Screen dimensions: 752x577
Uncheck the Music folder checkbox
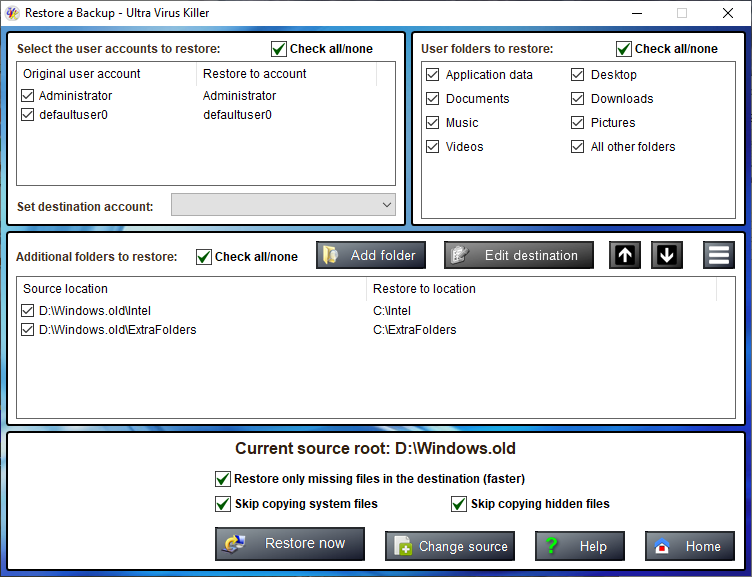433,123
